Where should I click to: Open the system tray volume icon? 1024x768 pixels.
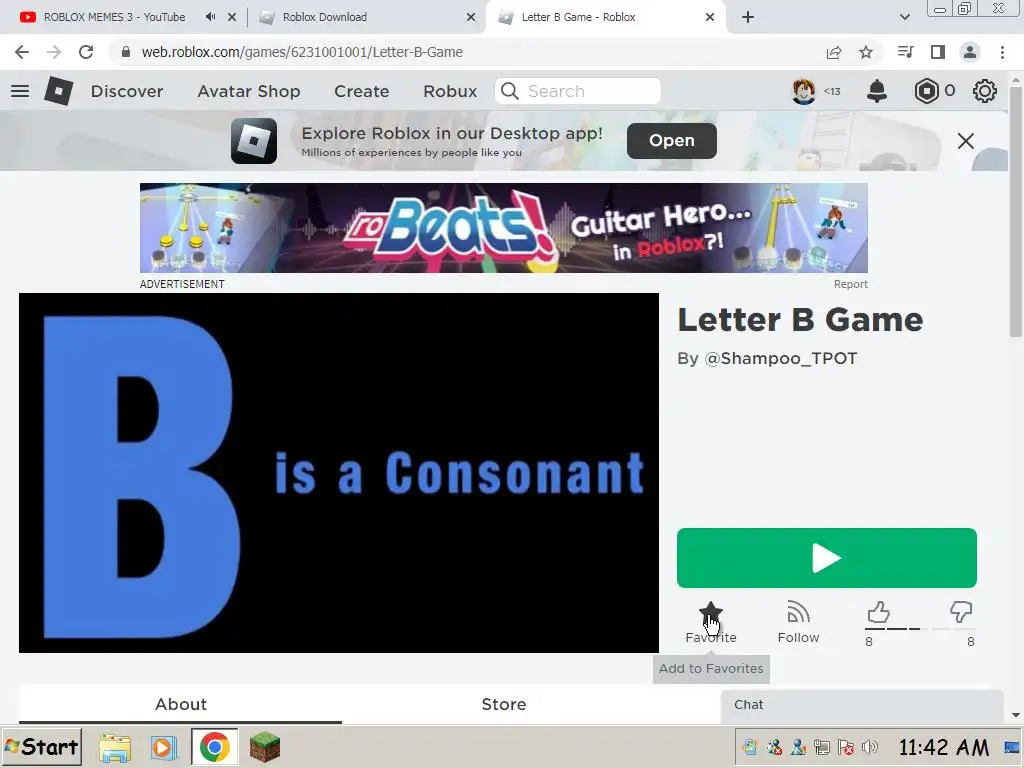coord(870,746)
